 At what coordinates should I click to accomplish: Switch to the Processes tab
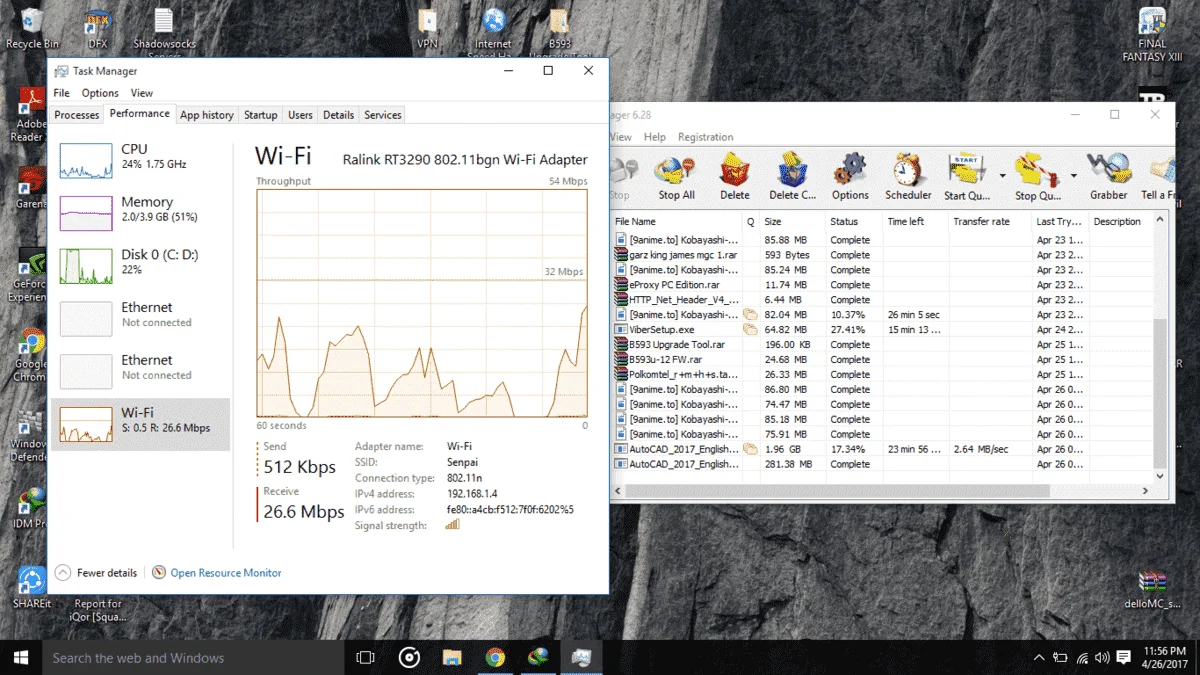[x=77, y=115]
